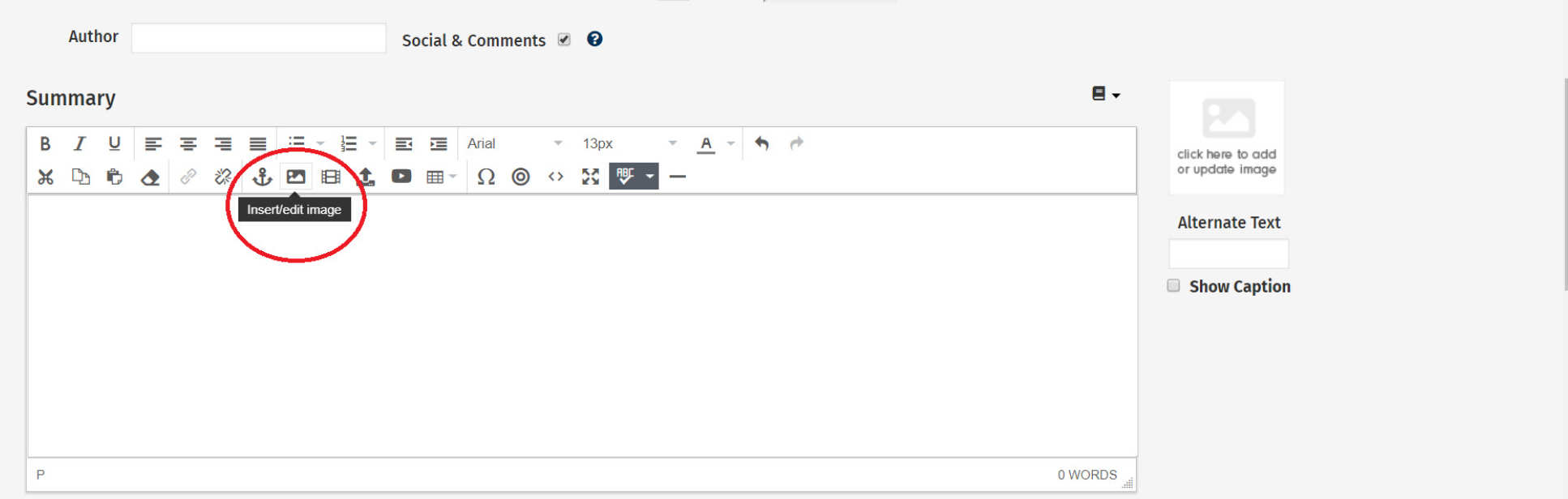Click the Author input field
Screen dimensions: 1568x499
[259, 38]
